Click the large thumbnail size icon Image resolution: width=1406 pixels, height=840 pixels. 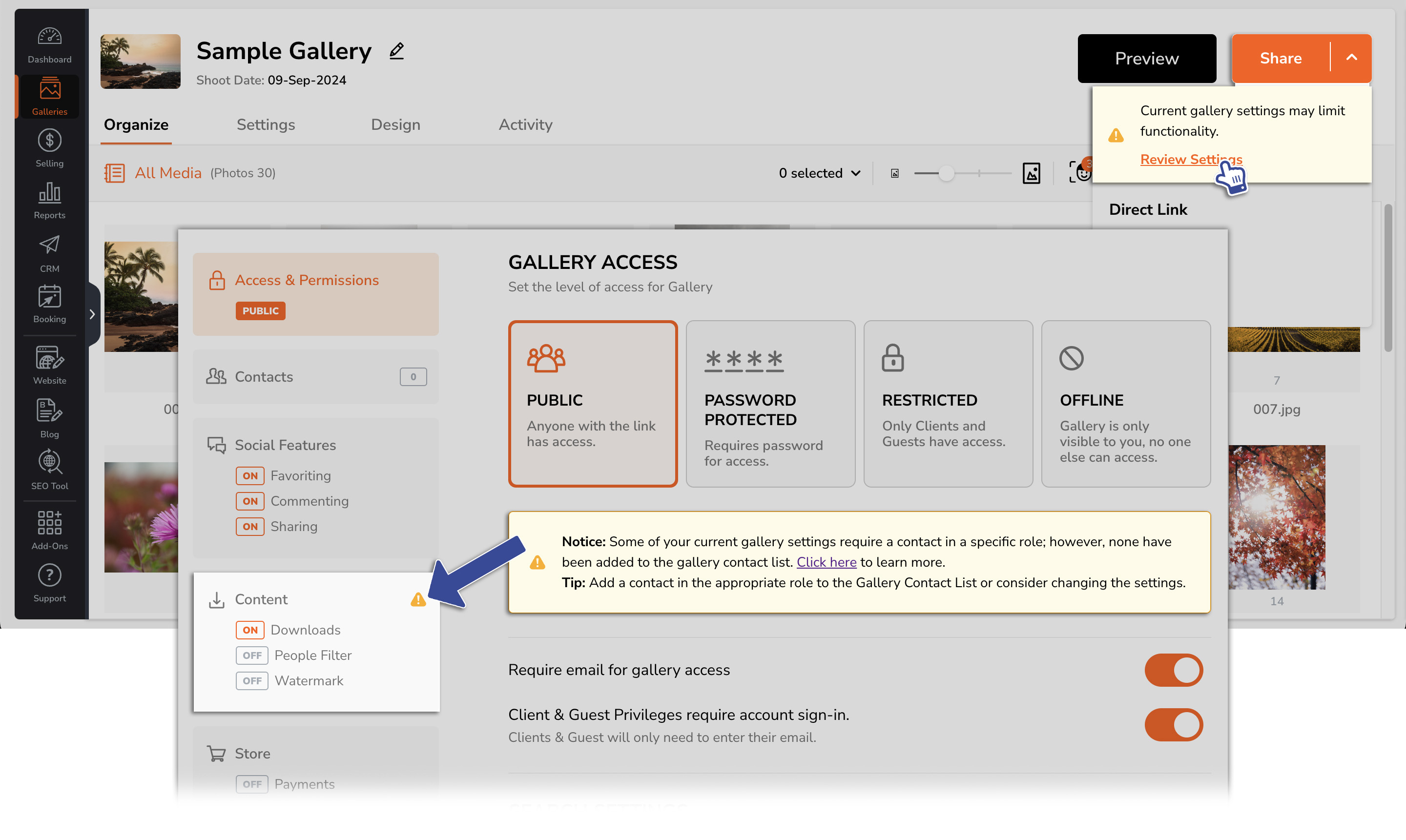[1031, 173]
